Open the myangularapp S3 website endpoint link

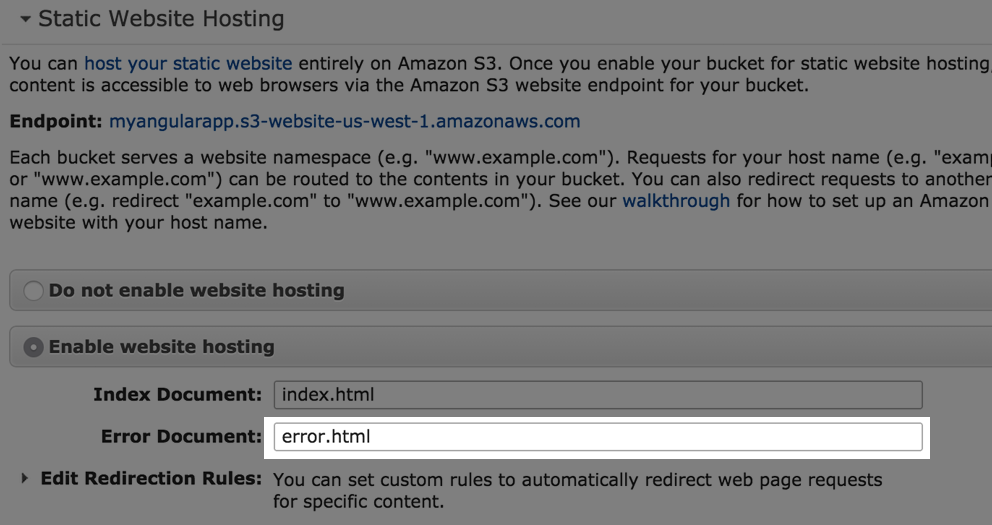tap(344, 122)
